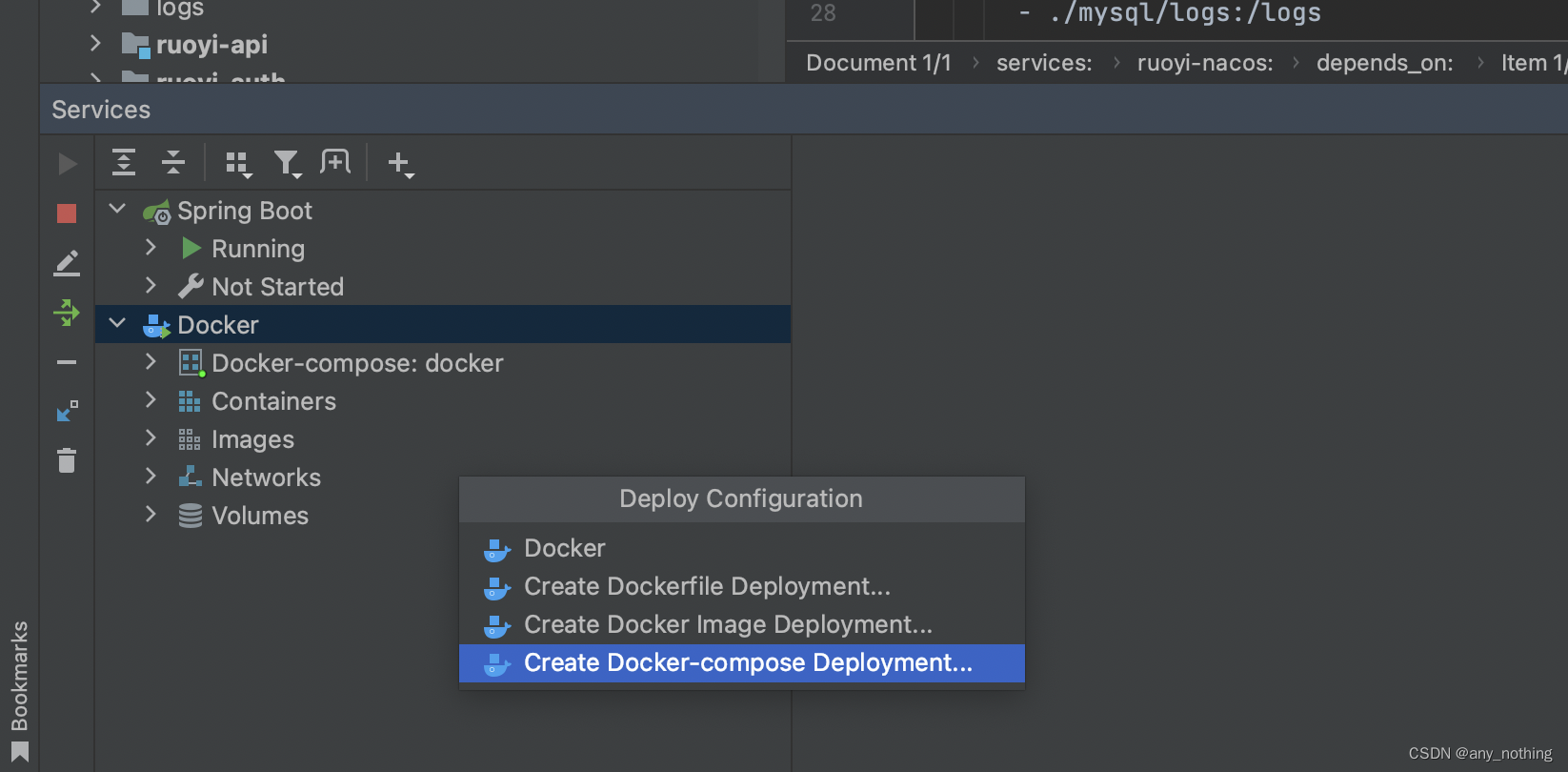Select Create Docker-compose Deployment... menu item
The height and width of the screenshot is (772, 1568).
[748, 663]
